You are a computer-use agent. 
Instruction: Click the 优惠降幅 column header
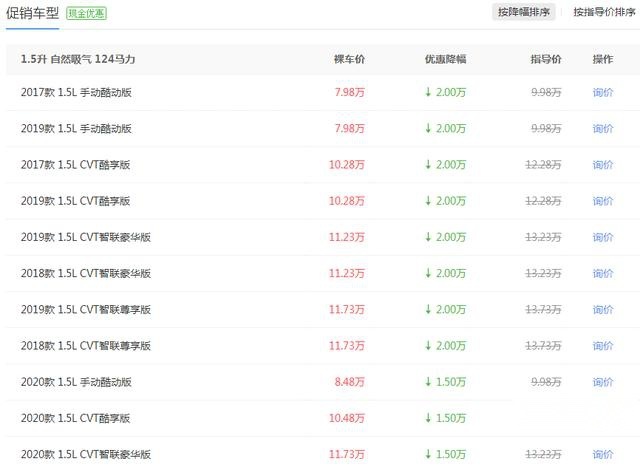click(445, 59)
